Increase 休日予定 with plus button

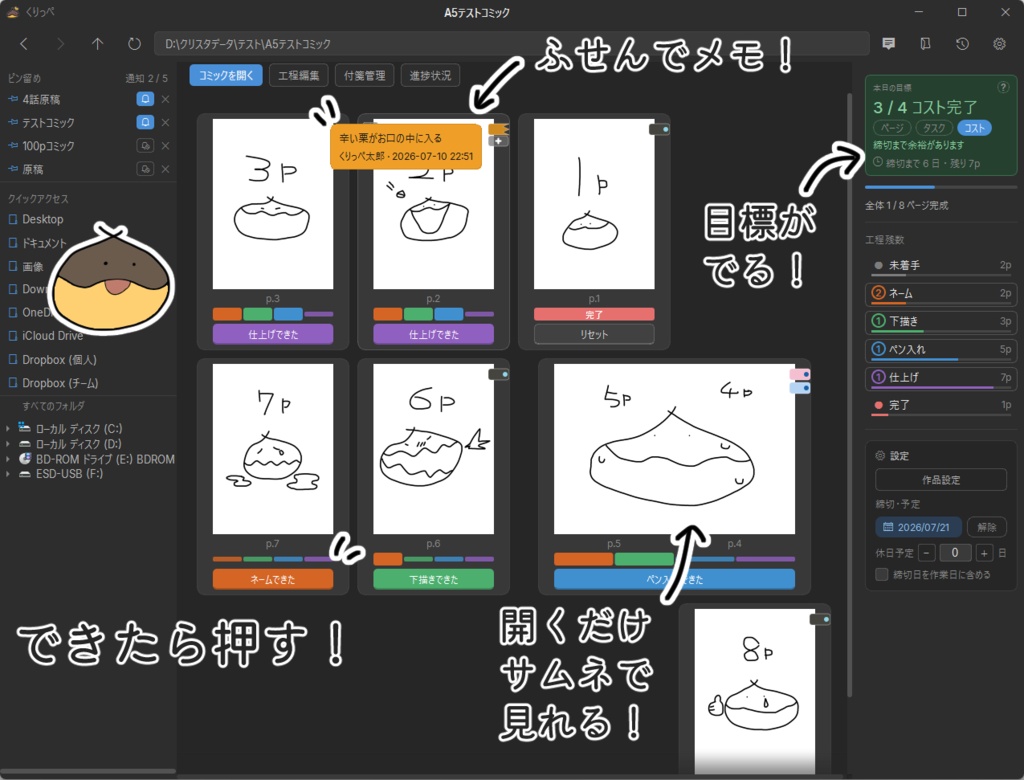984,553
